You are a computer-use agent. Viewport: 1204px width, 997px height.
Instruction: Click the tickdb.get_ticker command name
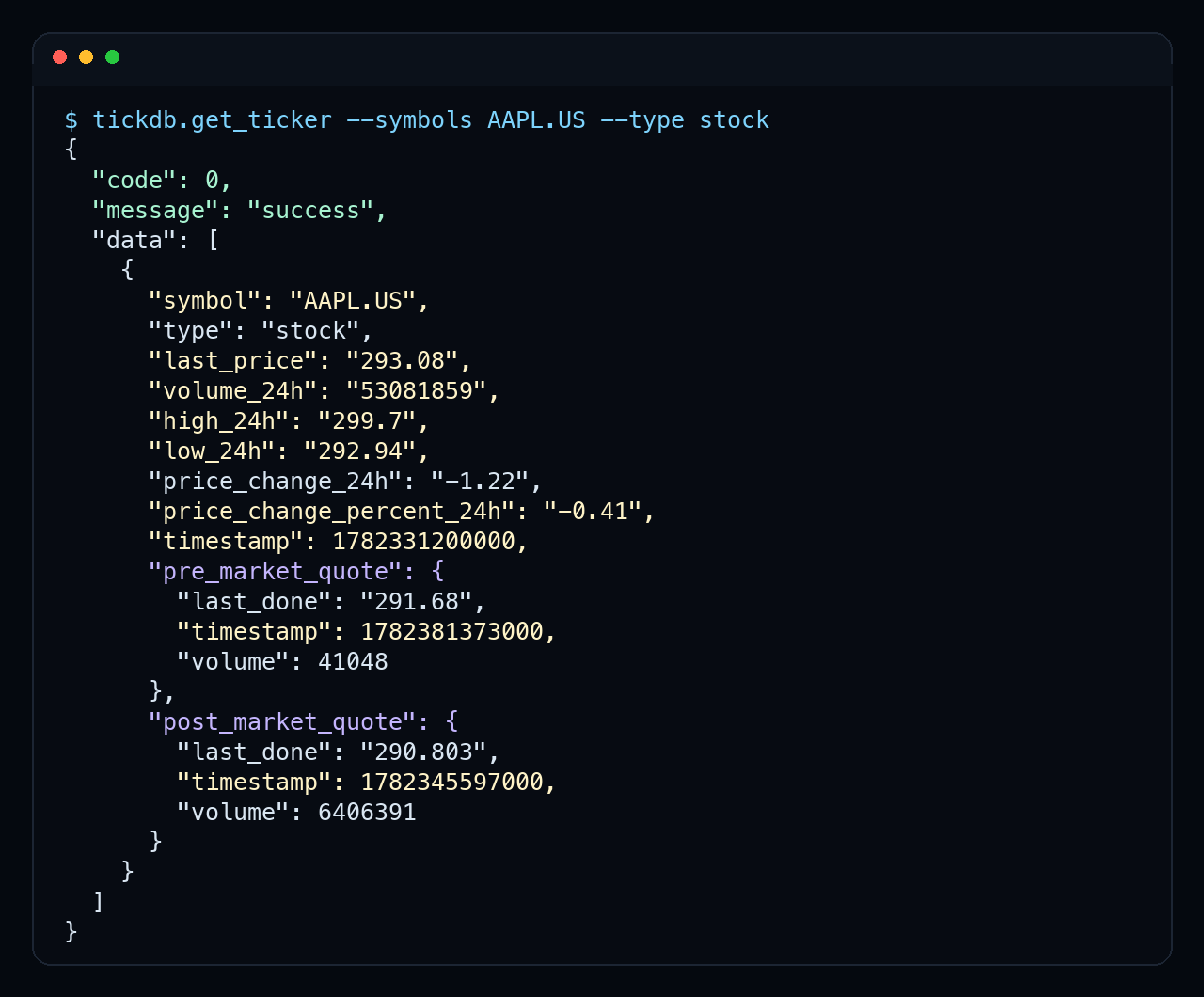(x=213, y=120)
